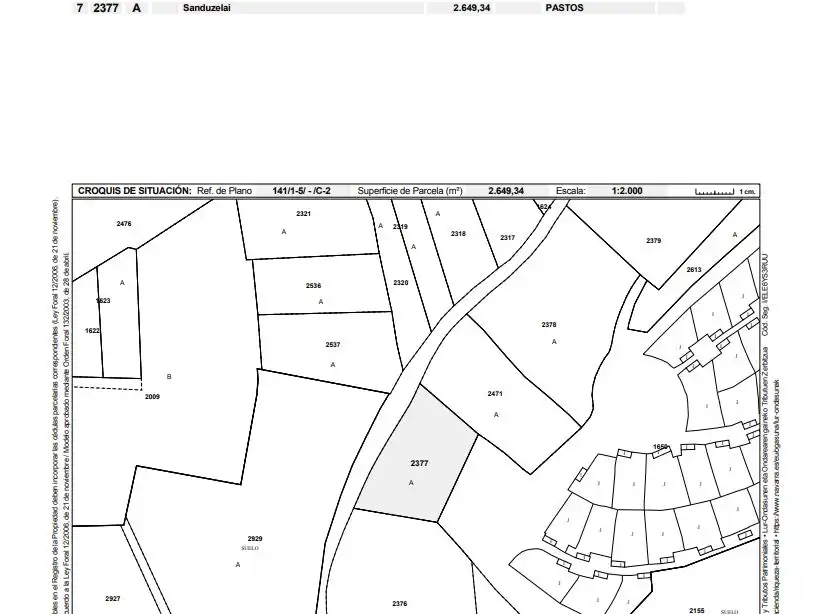Select the land use text PASTOS
Image resolution: width=819 pixels, height=614 pixels.
[x=564, y=8]
